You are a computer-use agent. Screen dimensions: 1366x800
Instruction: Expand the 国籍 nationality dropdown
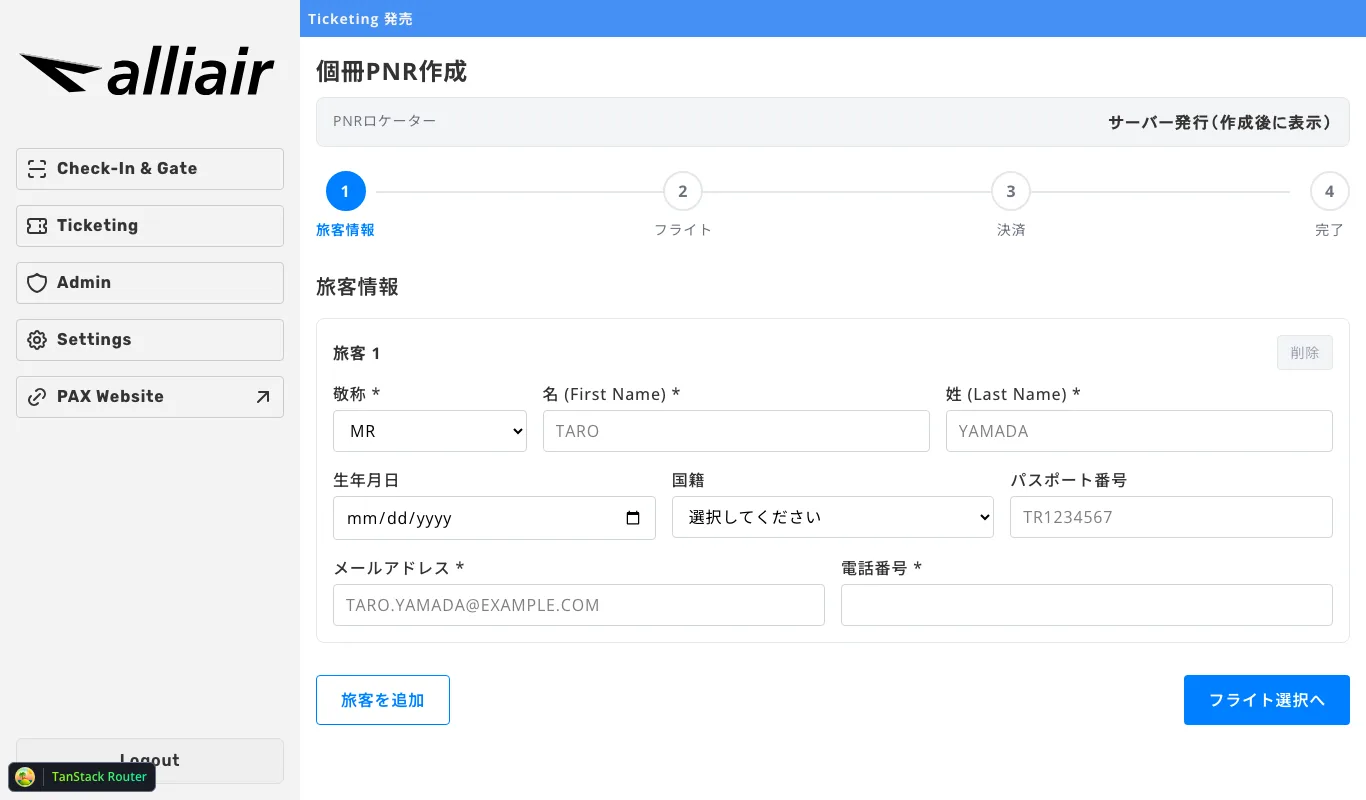pos(832,517)
